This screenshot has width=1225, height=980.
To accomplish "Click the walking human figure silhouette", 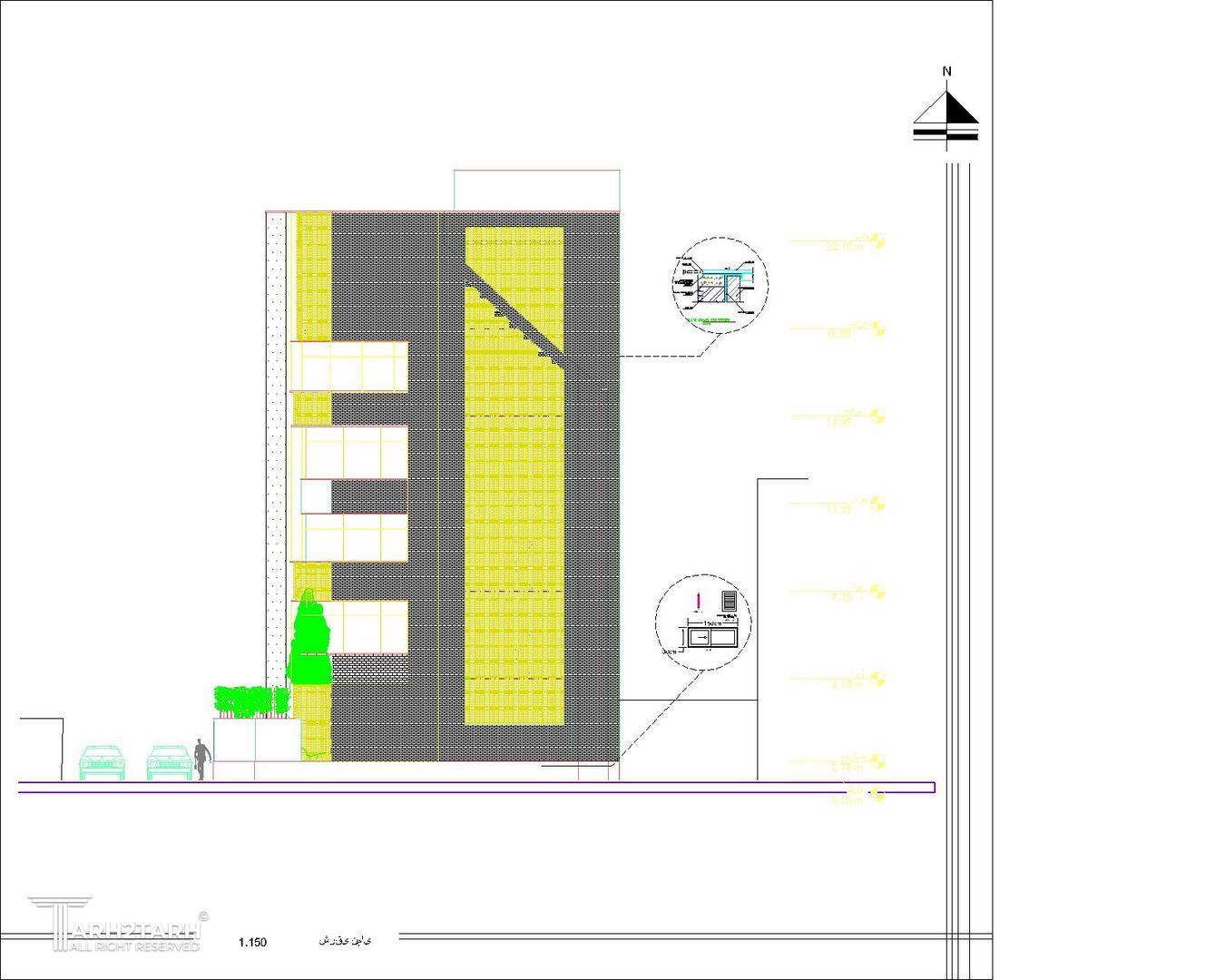I will [x=202, y=759].
